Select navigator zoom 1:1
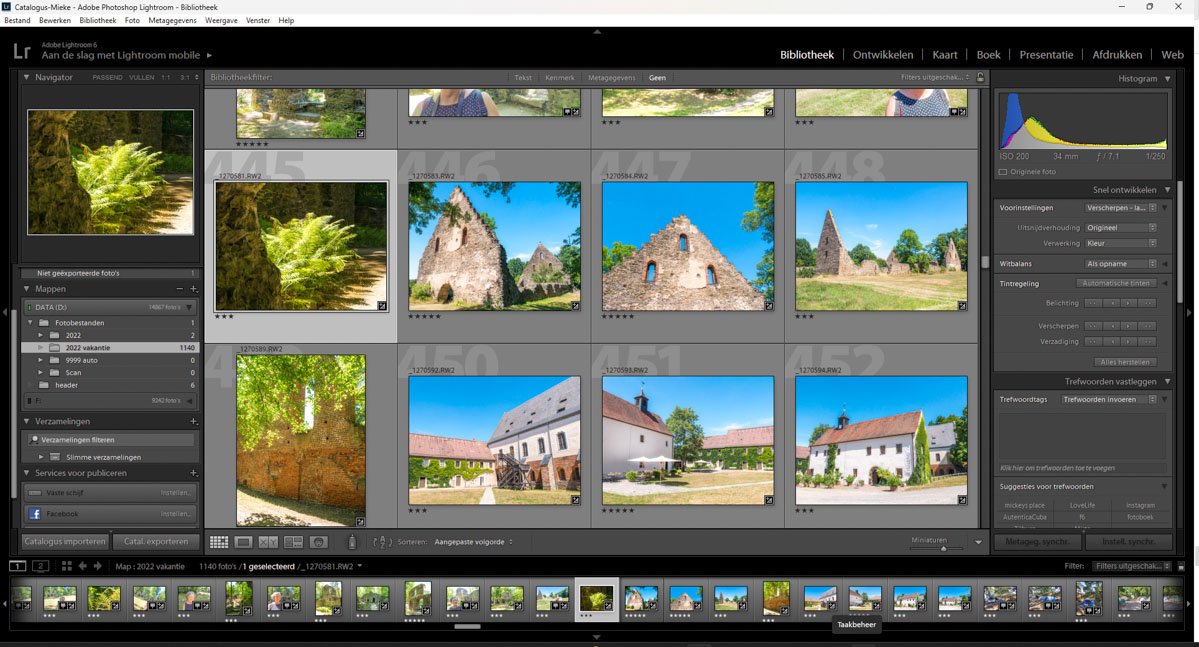 click(x=166, y=77)
